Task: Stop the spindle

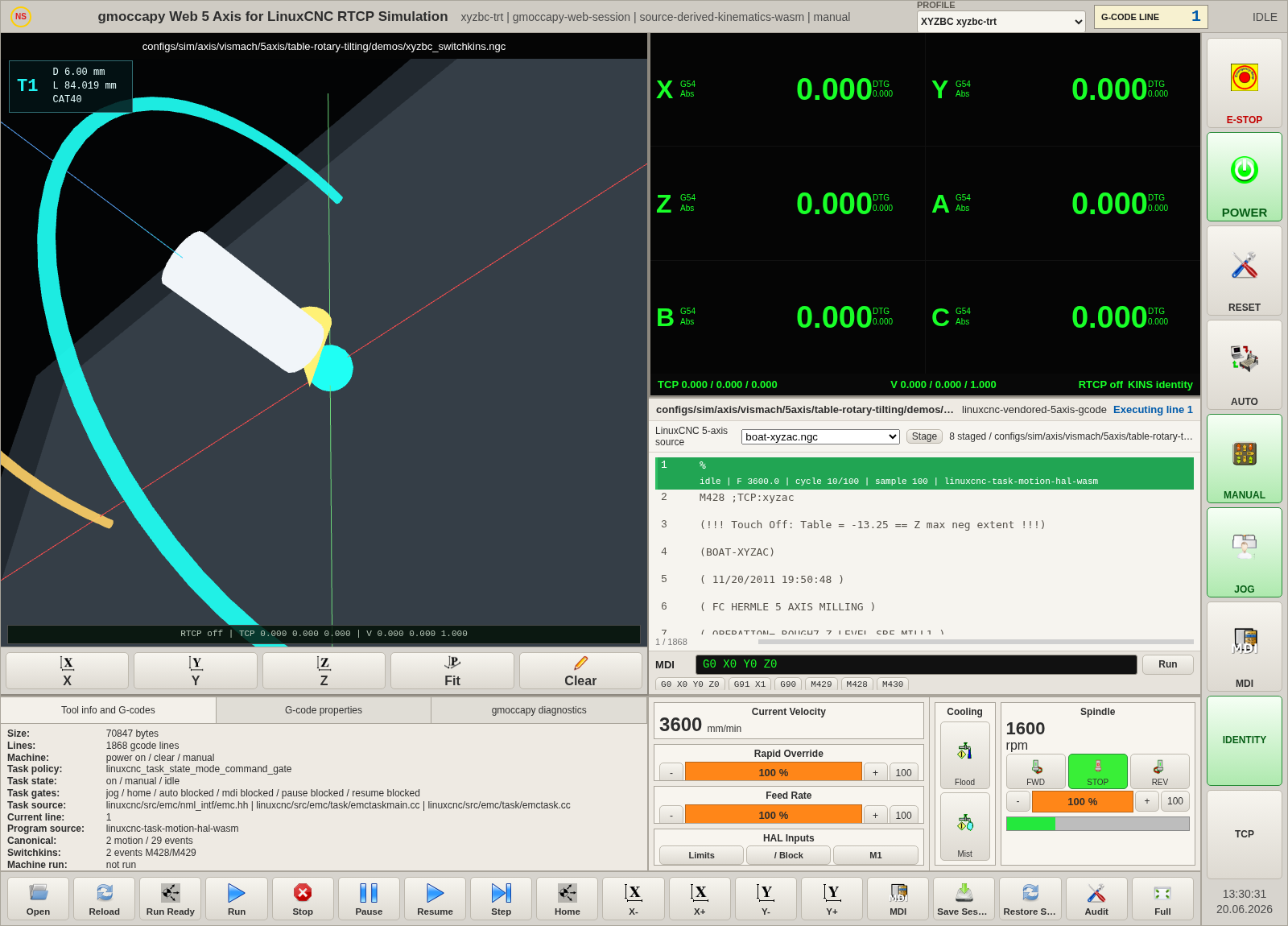Action: click(1097, 771)
